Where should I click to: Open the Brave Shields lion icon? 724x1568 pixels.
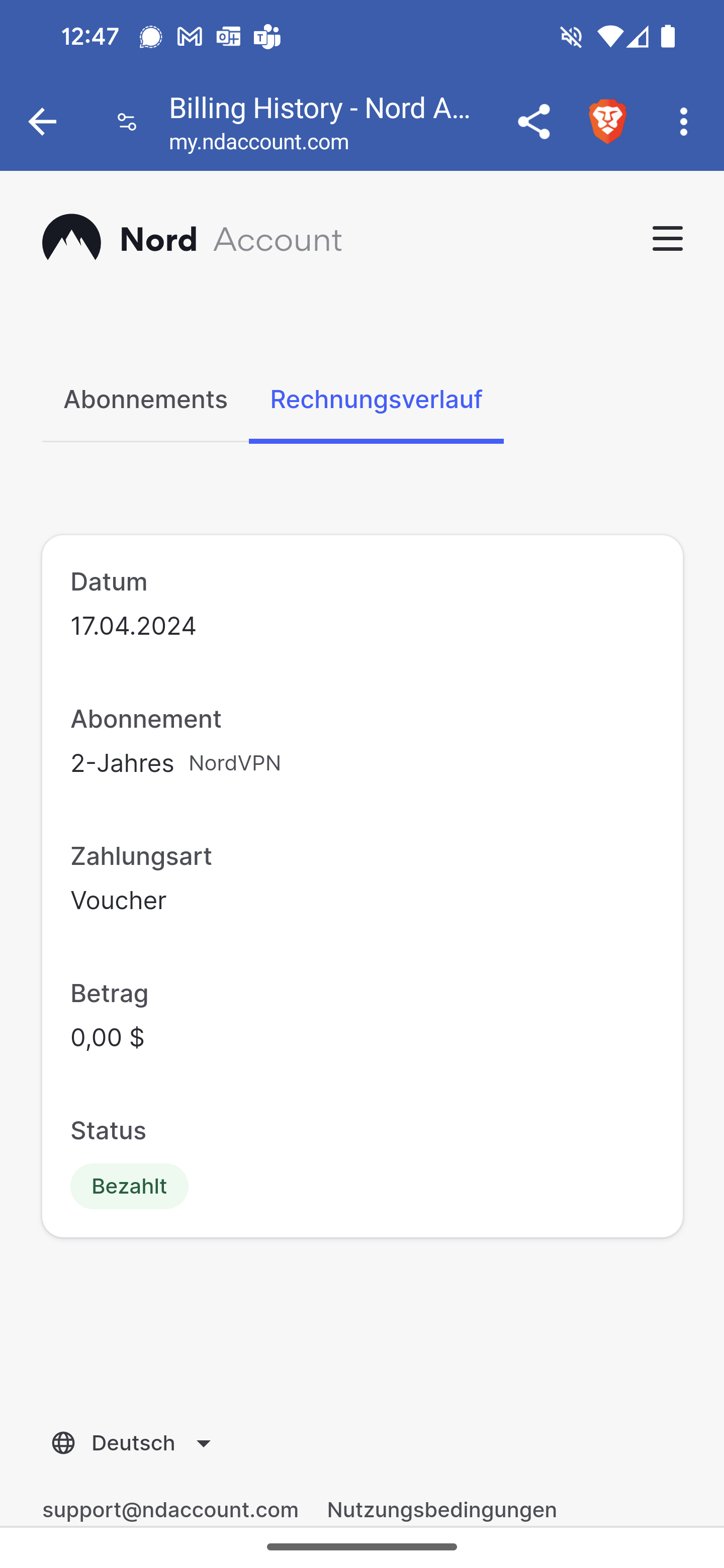click(607, 122)
